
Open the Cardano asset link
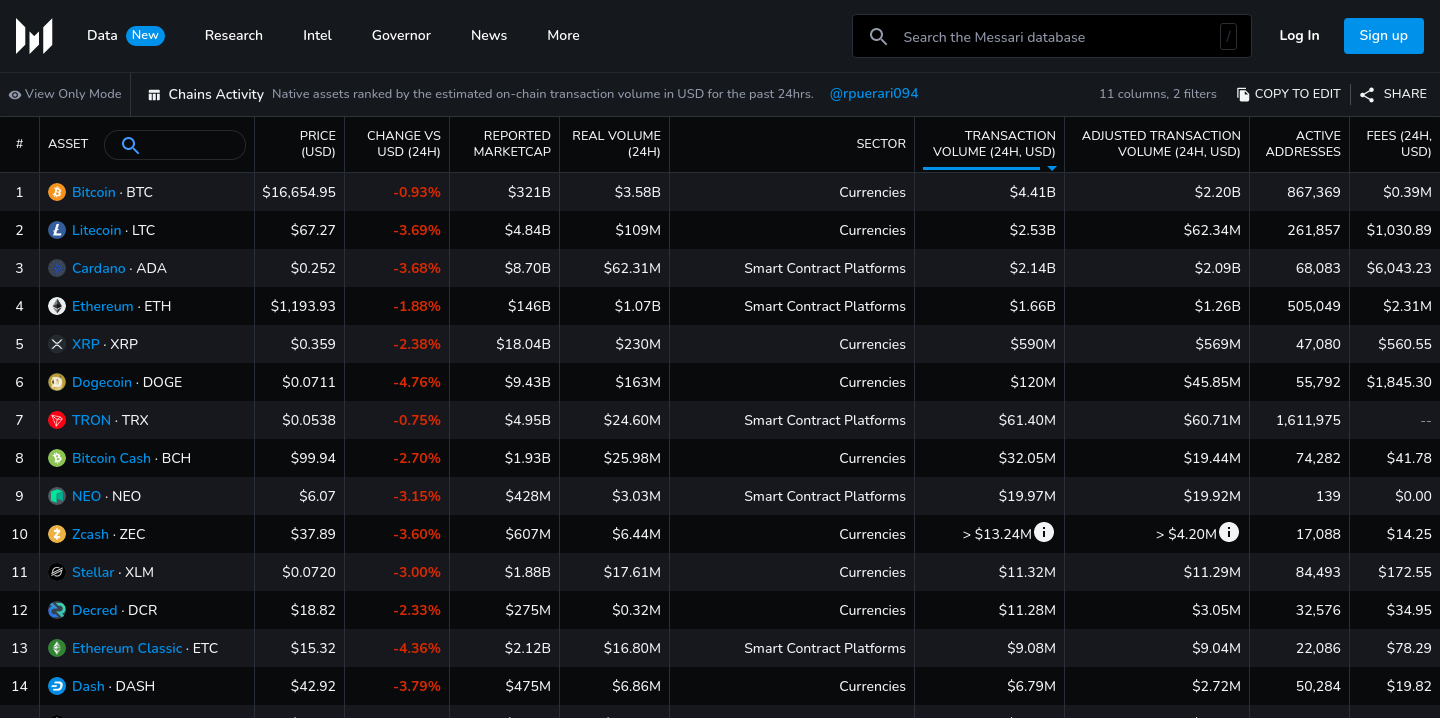99,268
